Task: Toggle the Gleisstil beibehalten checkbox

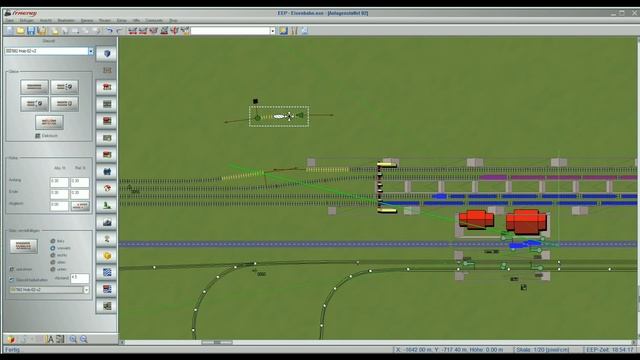Action: click(x=12, y=280)
